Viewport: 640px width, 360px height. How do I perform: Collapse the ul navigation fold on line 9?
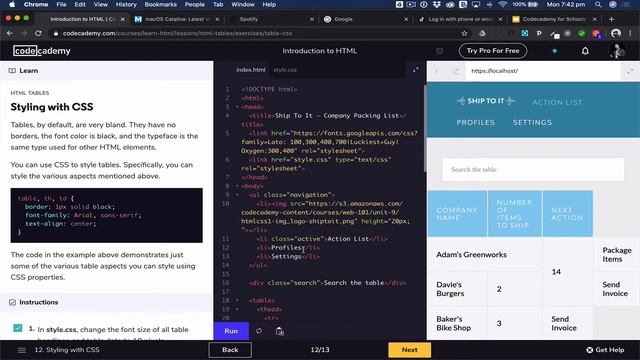point(237,195)
